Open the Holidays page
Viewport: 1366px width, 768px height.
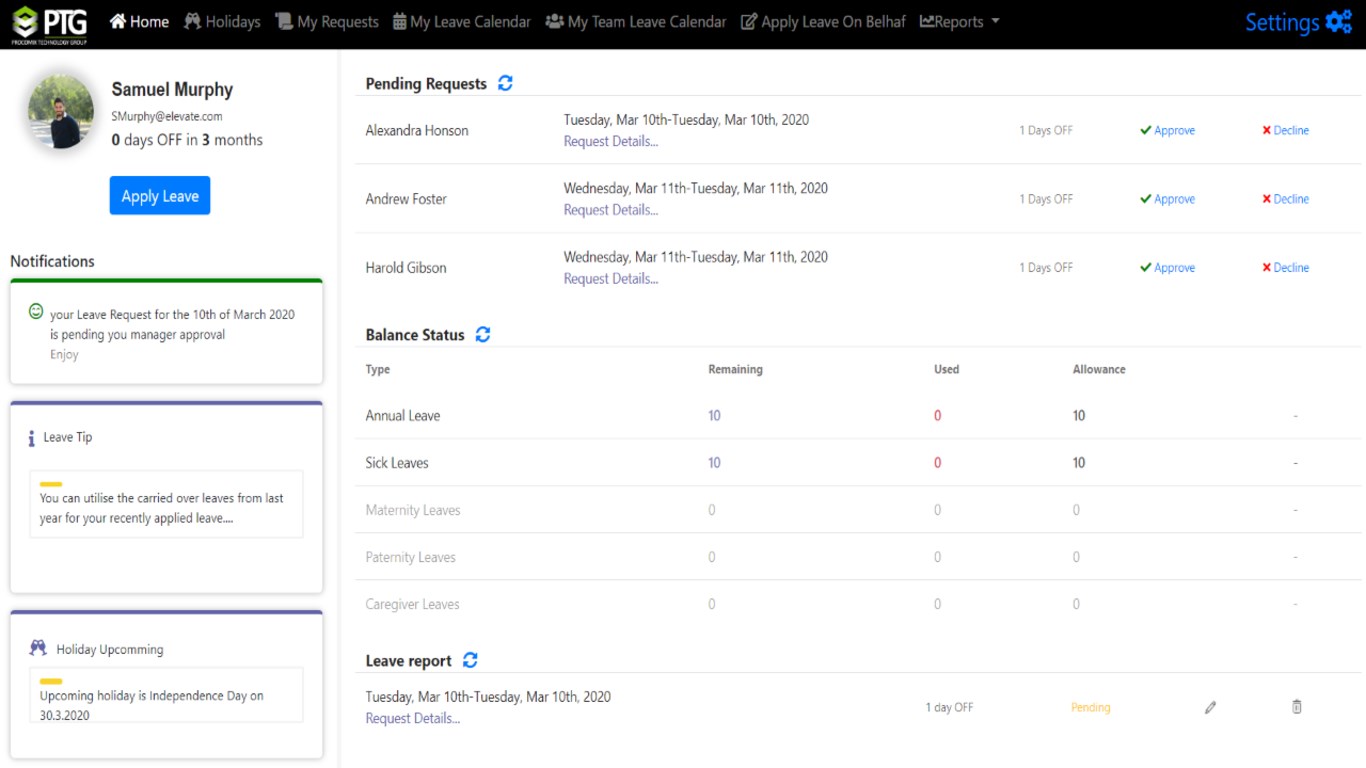222,21
